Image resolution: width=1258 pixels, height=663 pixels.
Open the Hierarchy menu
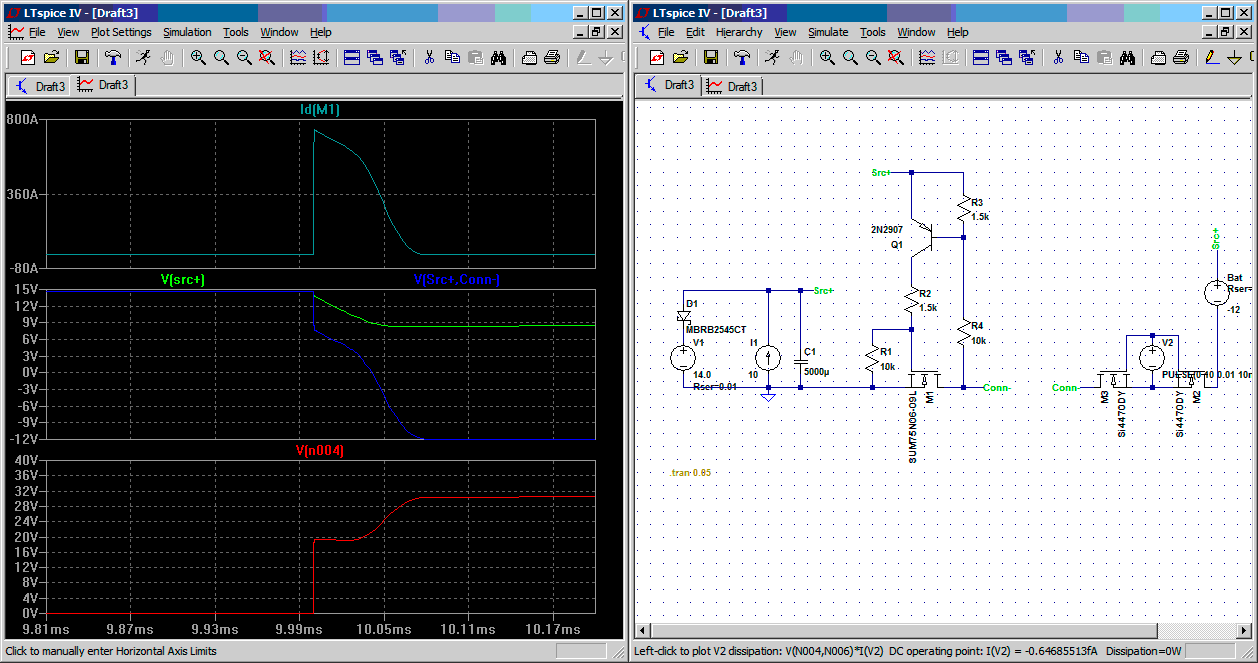pos(739,32)
